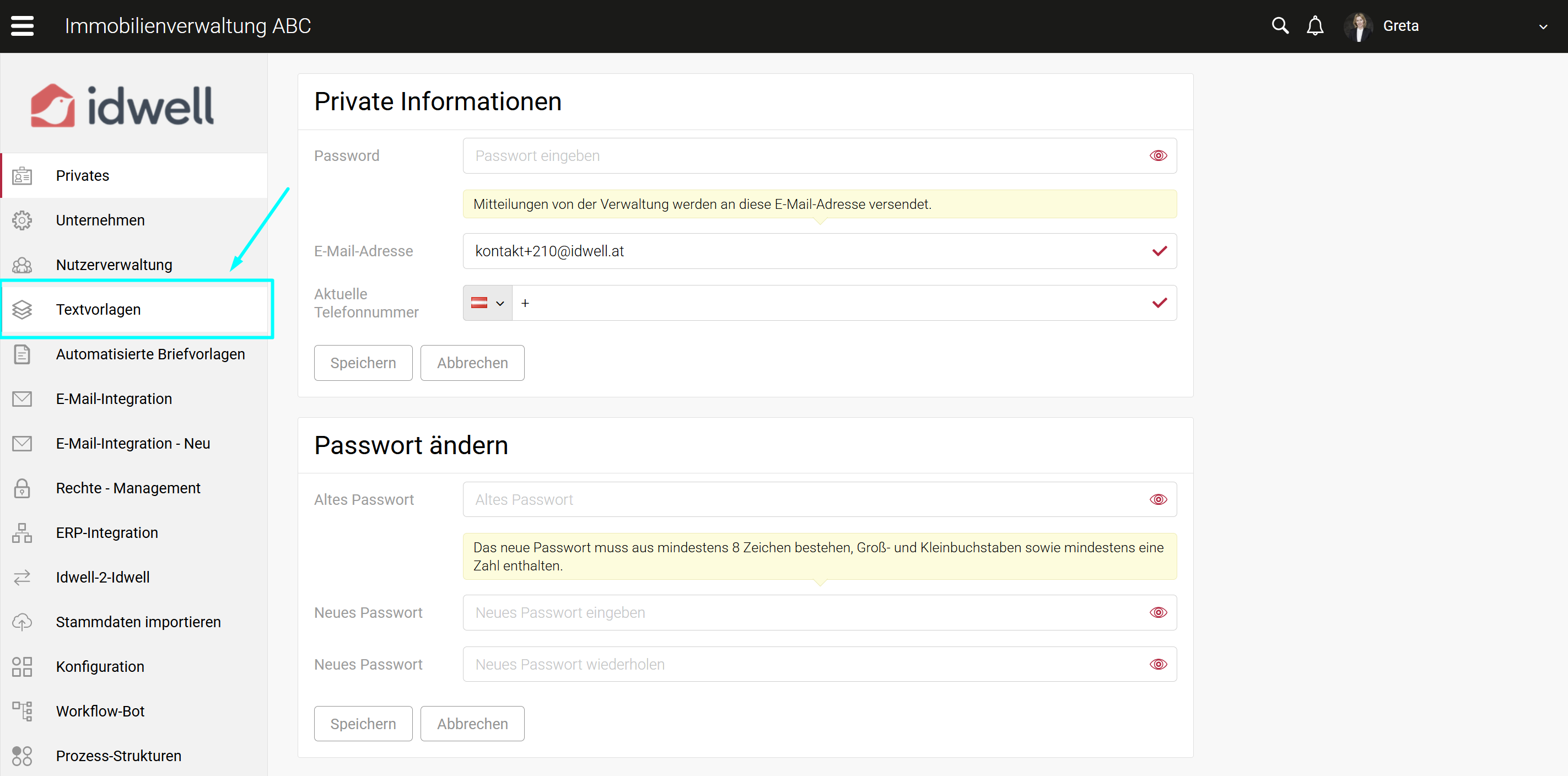Click Greta's profile avatar

[x=1358, y=26]
